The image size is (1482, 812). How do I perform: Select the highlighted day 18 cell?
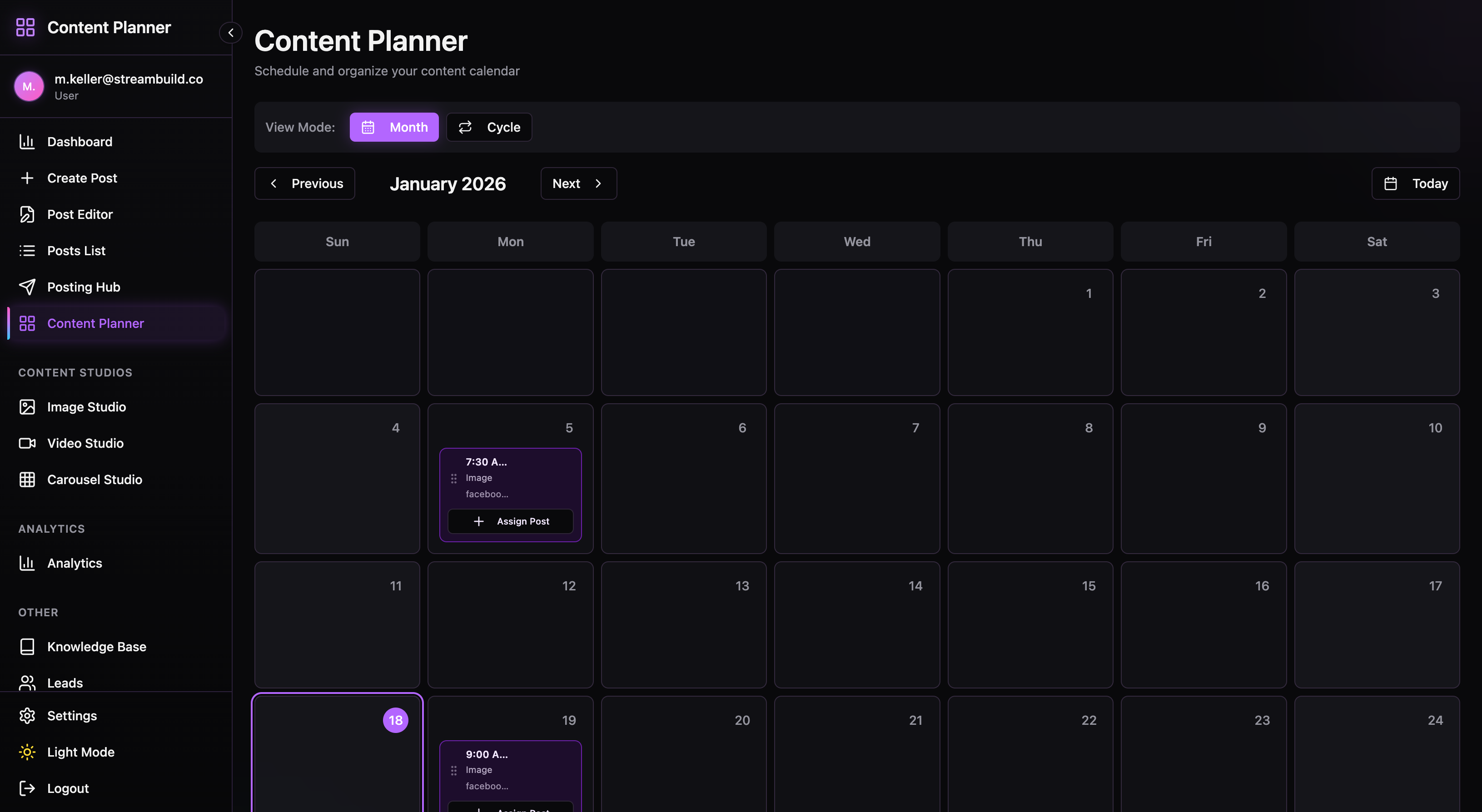tap(337, 759)
